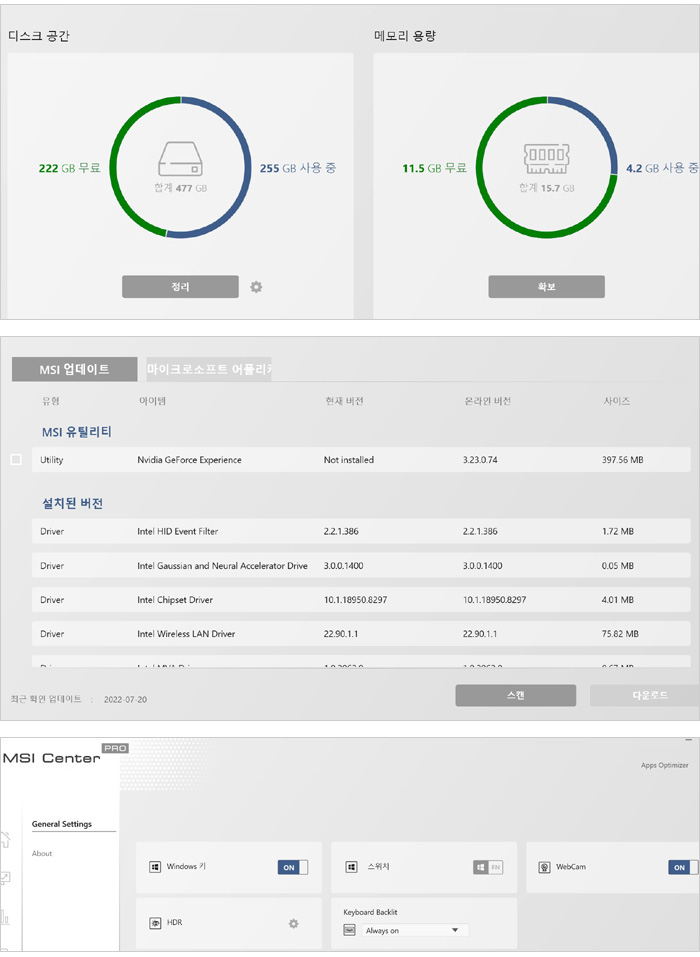700x957 pixels.
Task: Click the Windows 키 logo icon
Action: coord(155,867)
